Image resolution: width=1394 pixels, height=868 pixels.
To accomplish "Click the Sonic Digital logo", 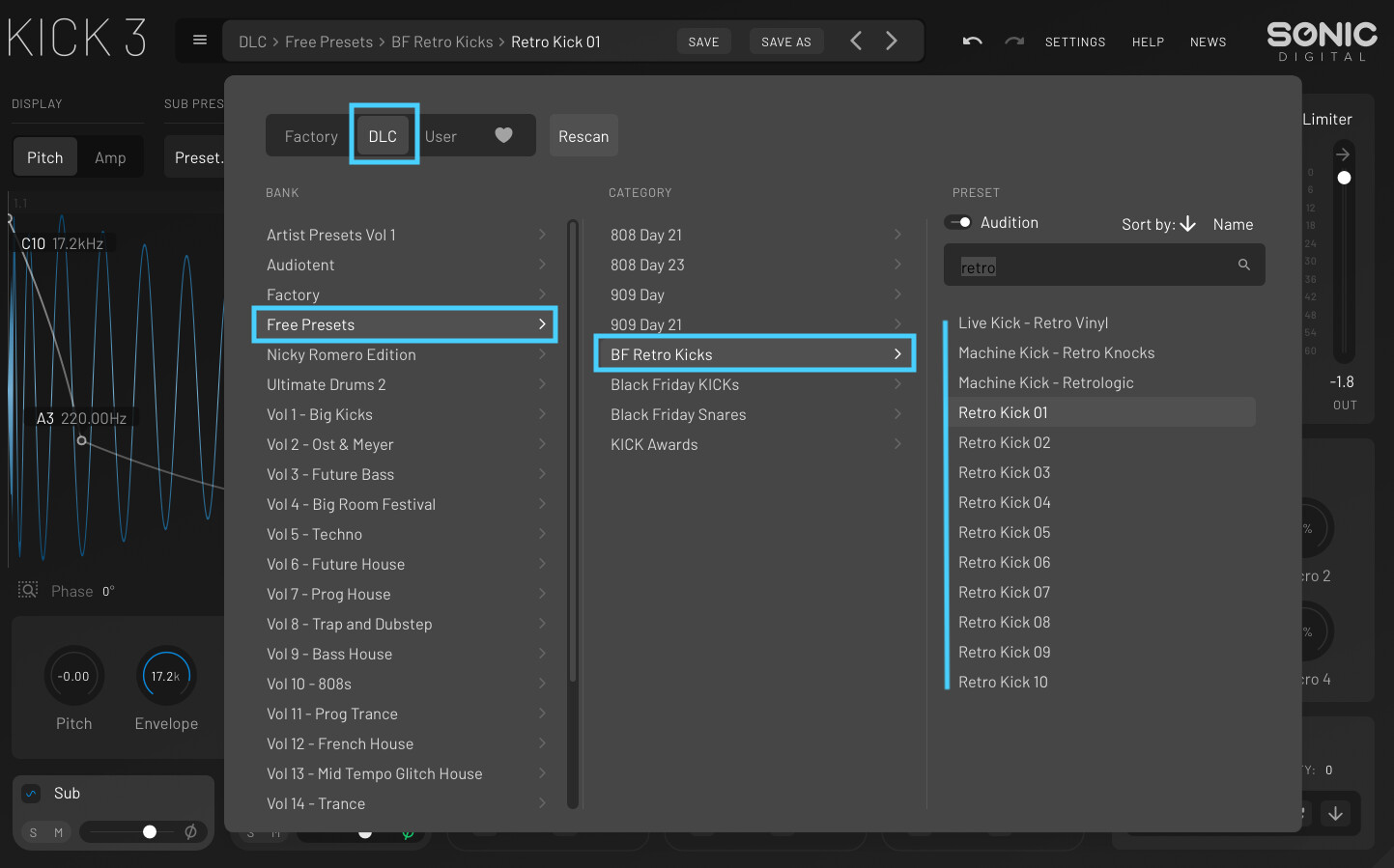I will coord(1322,42).
